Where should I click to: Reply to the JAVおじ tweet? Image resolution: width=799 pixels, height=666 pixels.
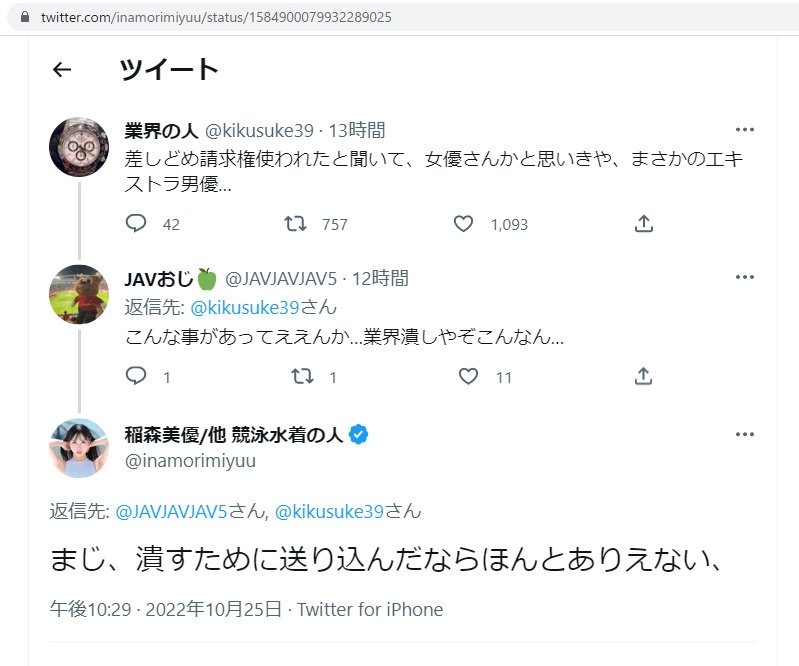tap(137, 377)
